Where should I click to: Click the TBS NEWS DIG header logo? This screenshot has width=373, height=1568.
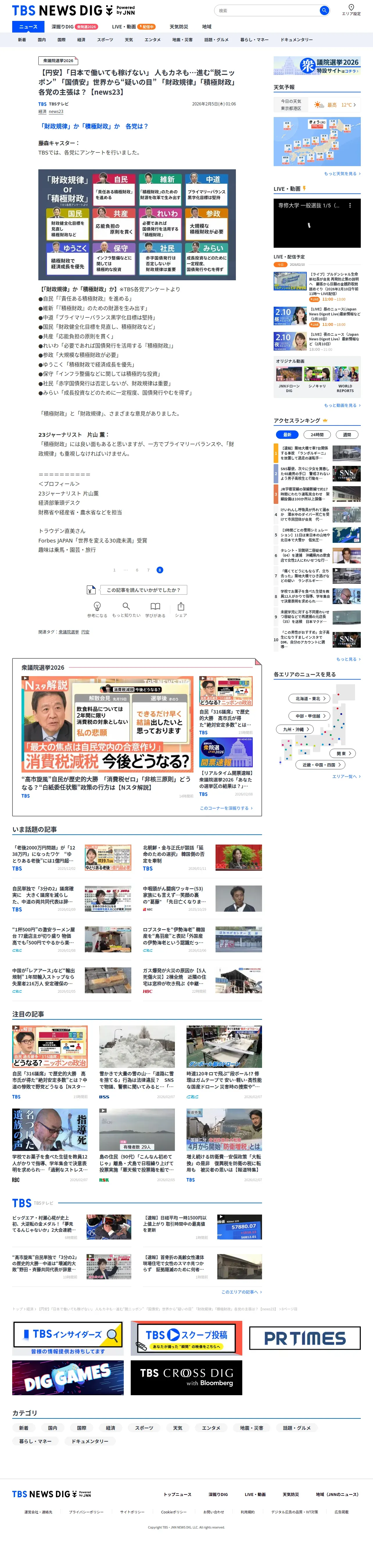(x=73, y=10)
